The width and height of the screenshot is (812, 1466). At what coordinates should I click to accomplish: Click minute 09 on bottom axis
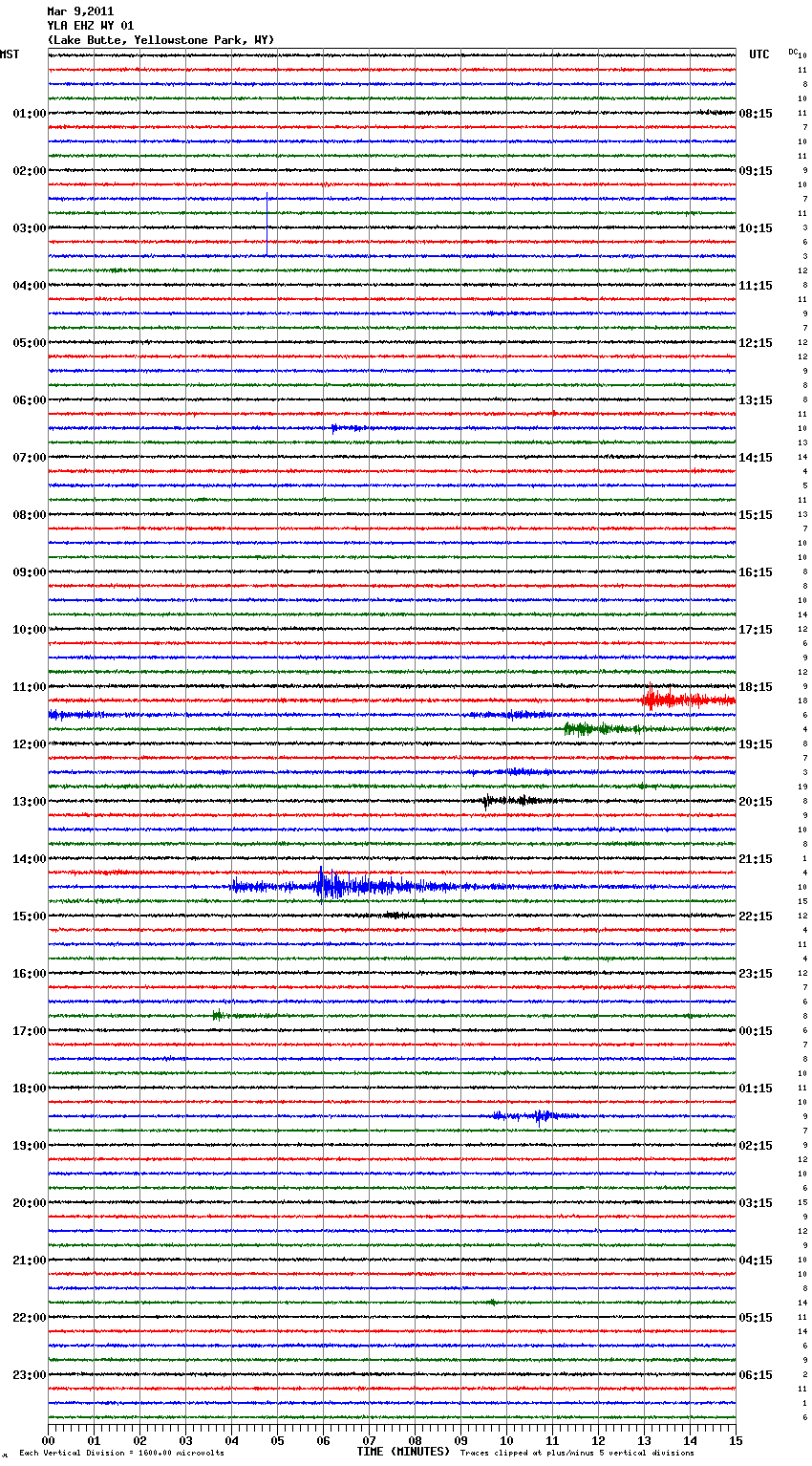[460, 1440]
